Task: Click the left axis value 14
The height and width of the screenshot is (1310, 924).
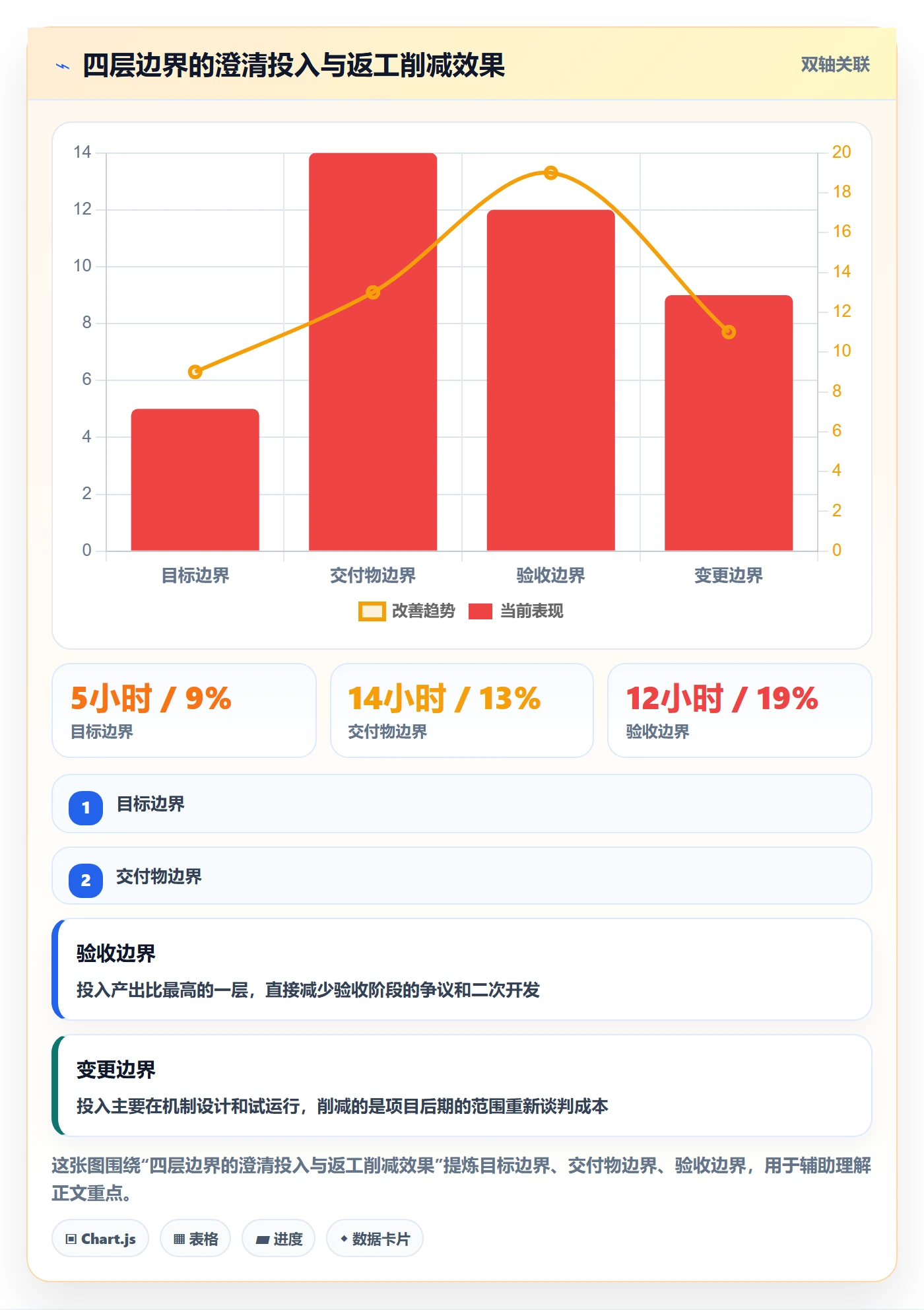Action: [82, 153]
